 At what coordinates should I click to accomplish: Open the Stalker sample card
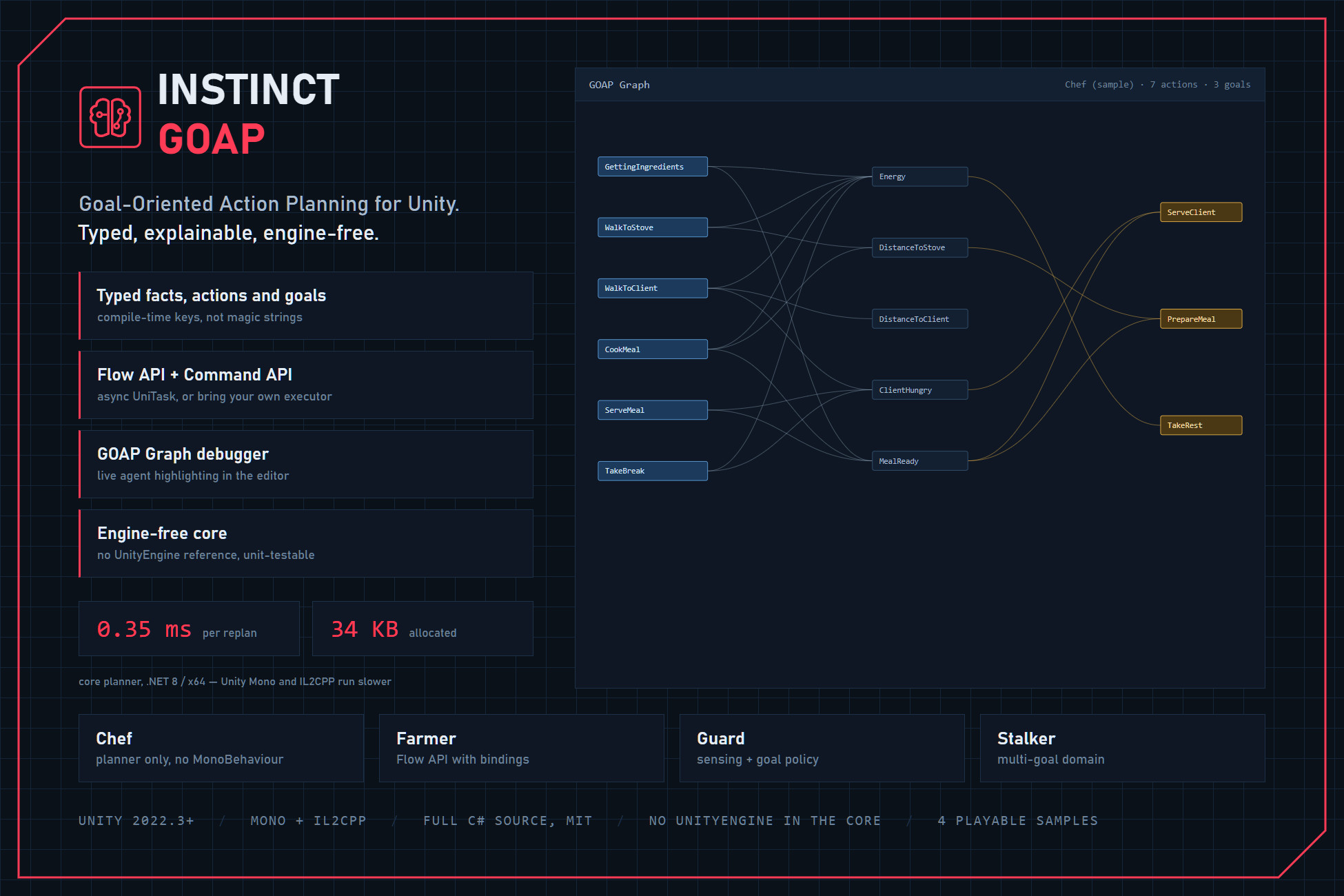1123,748
